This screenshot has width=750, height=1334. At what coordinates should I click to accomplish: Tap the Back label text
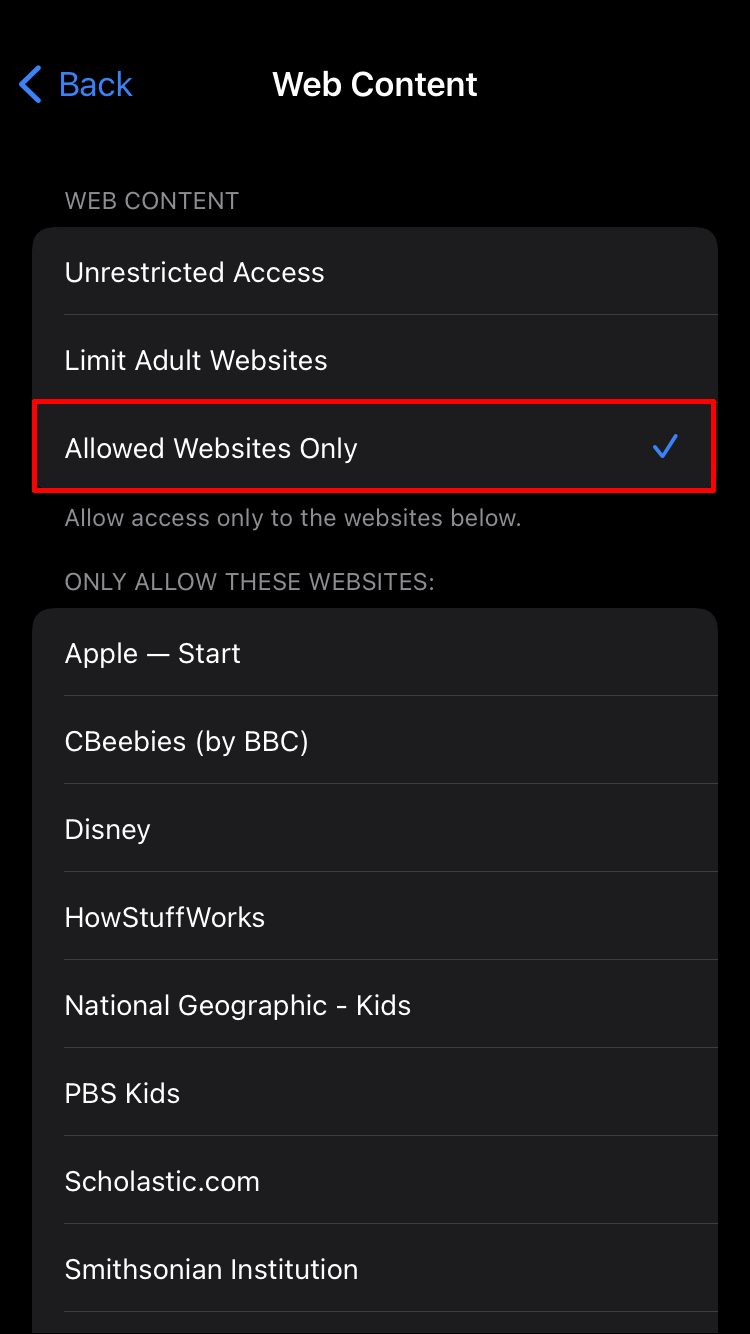[96, 85]
